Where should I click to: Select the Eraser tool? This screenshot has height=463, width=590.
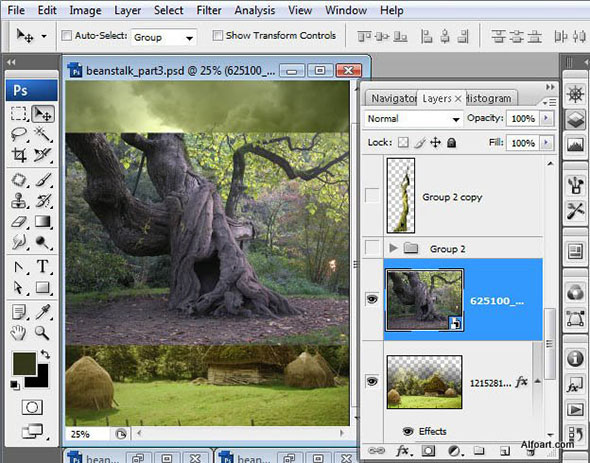pyautogui.click(x=19, y=222)
